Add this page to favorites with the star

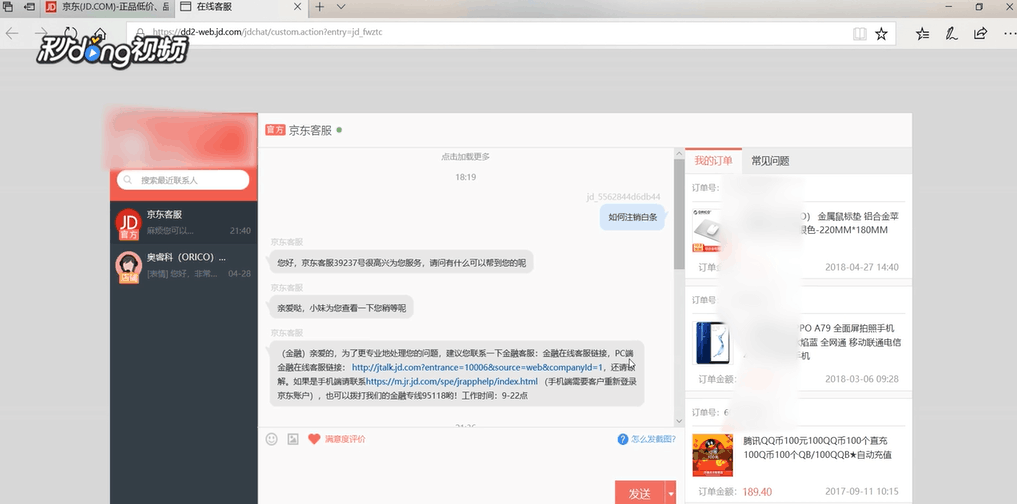(x=881, y=34)
